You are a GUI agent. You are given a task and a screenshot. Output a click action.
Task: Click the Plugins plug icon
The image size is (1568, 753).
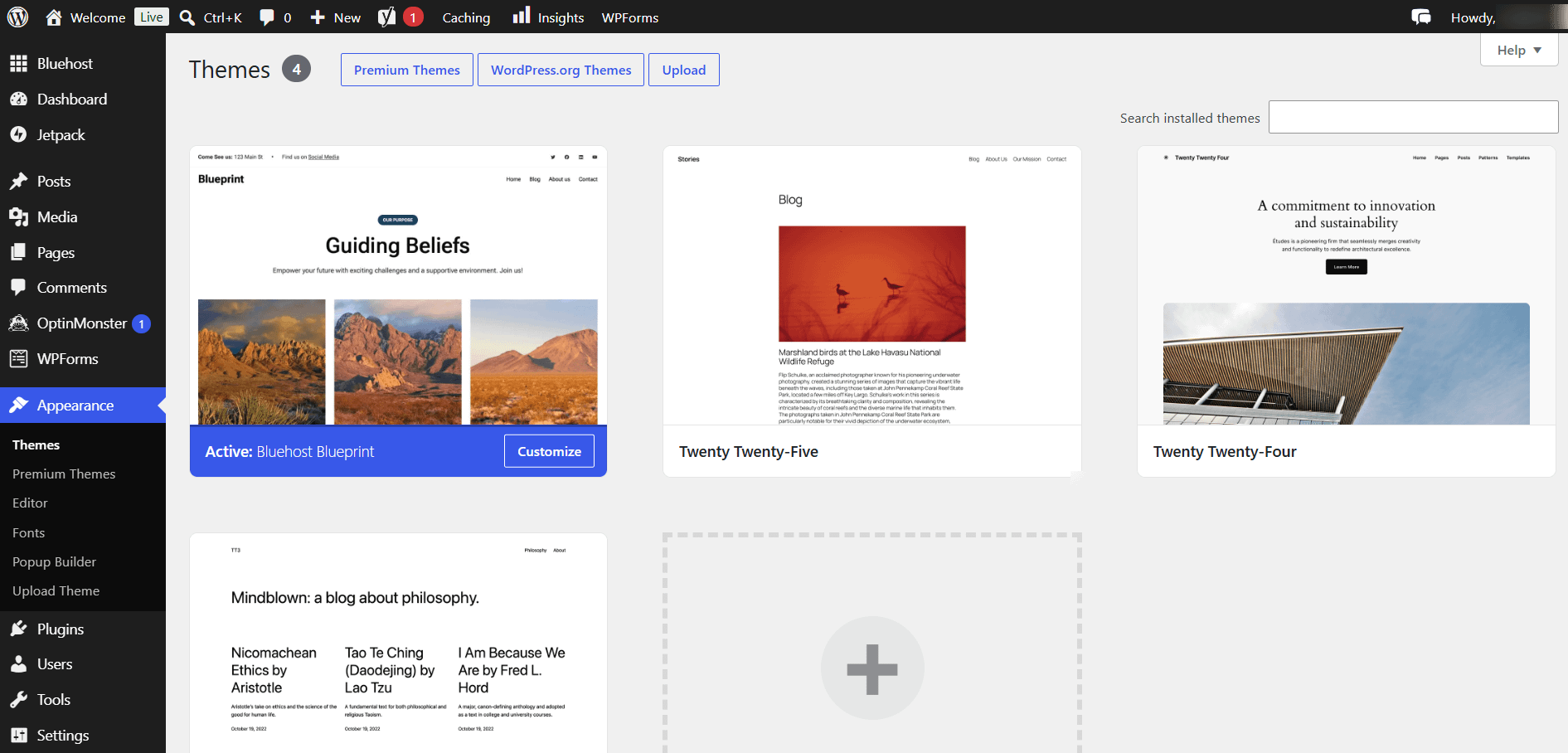pyautogui.click(x=18, y=629)
